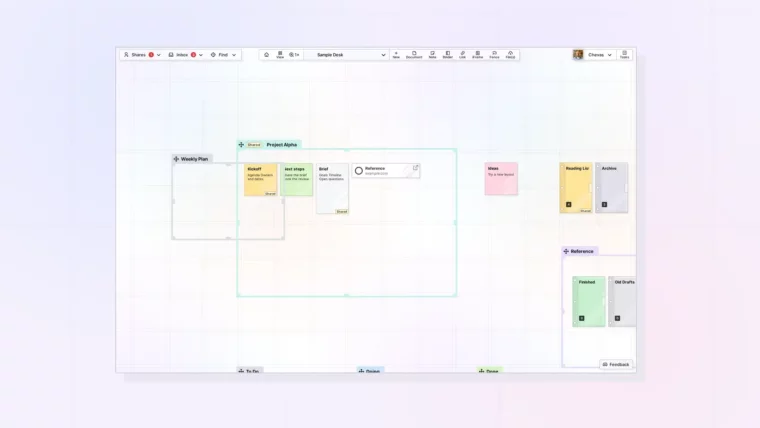The image size is (760, 428).
Task: Add a New item from the toolbar
Action: coord(396,55)
